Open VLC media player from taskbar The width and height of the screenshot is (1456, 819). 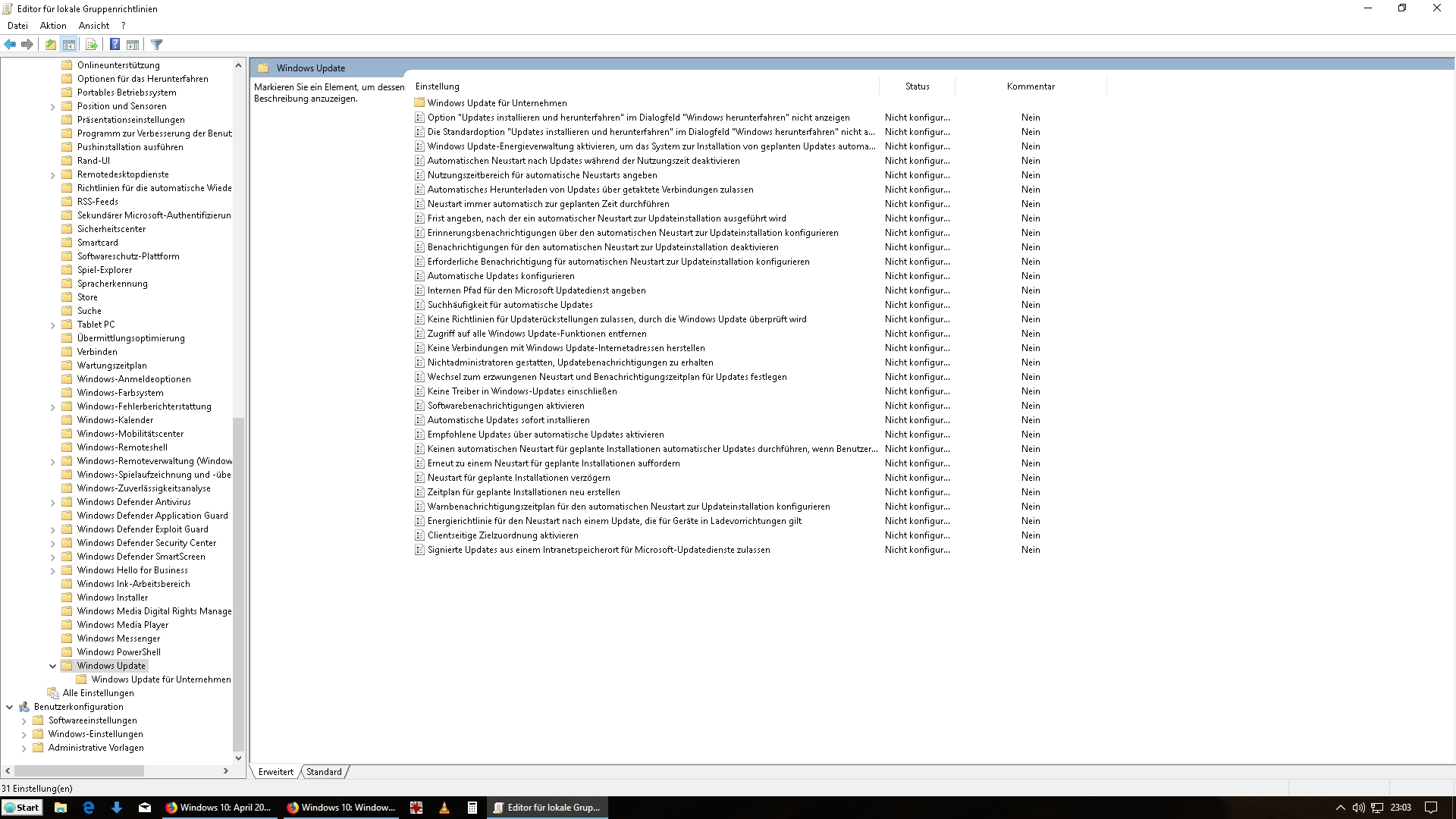[x=444, y=808]
